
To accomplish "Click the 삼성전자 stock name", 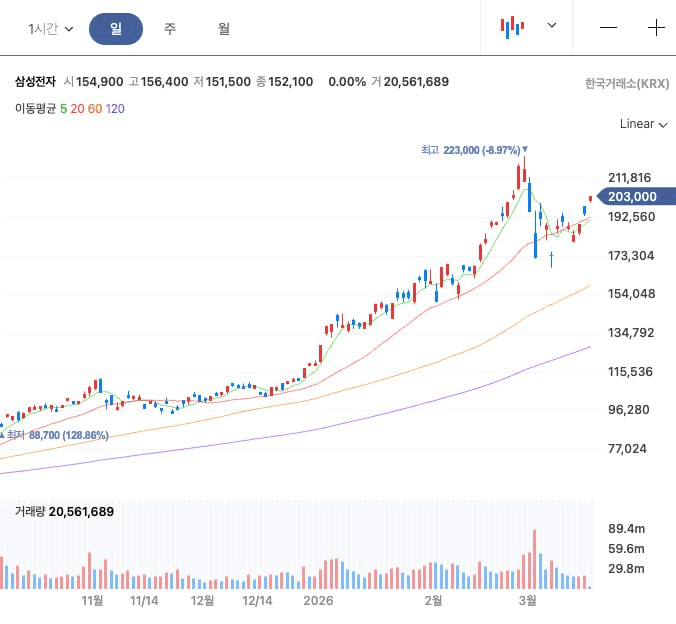I will tap(35, 82).
